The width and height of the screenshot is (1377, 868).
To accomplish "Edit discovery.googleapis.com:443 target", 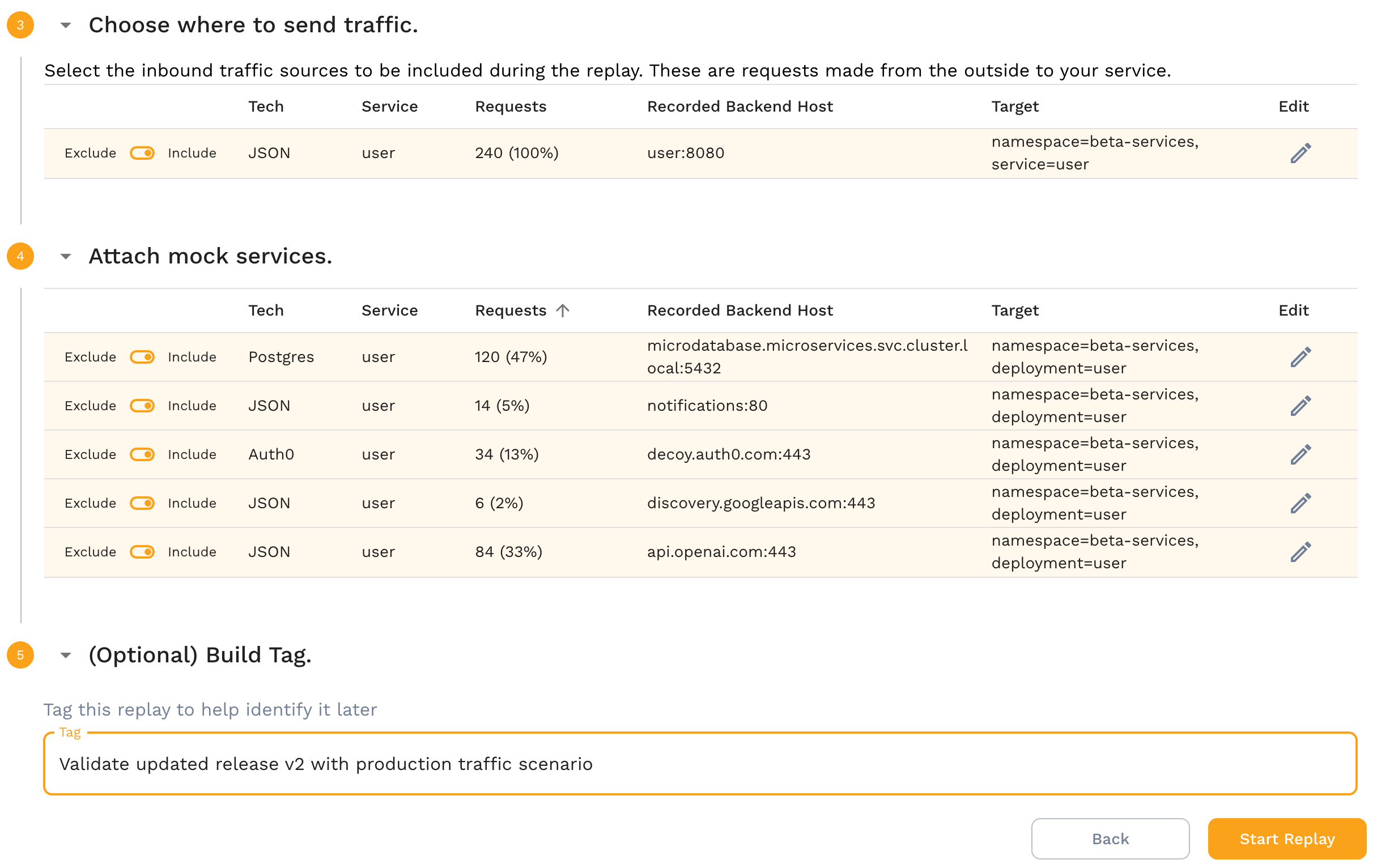I will tap(1300, 503).
